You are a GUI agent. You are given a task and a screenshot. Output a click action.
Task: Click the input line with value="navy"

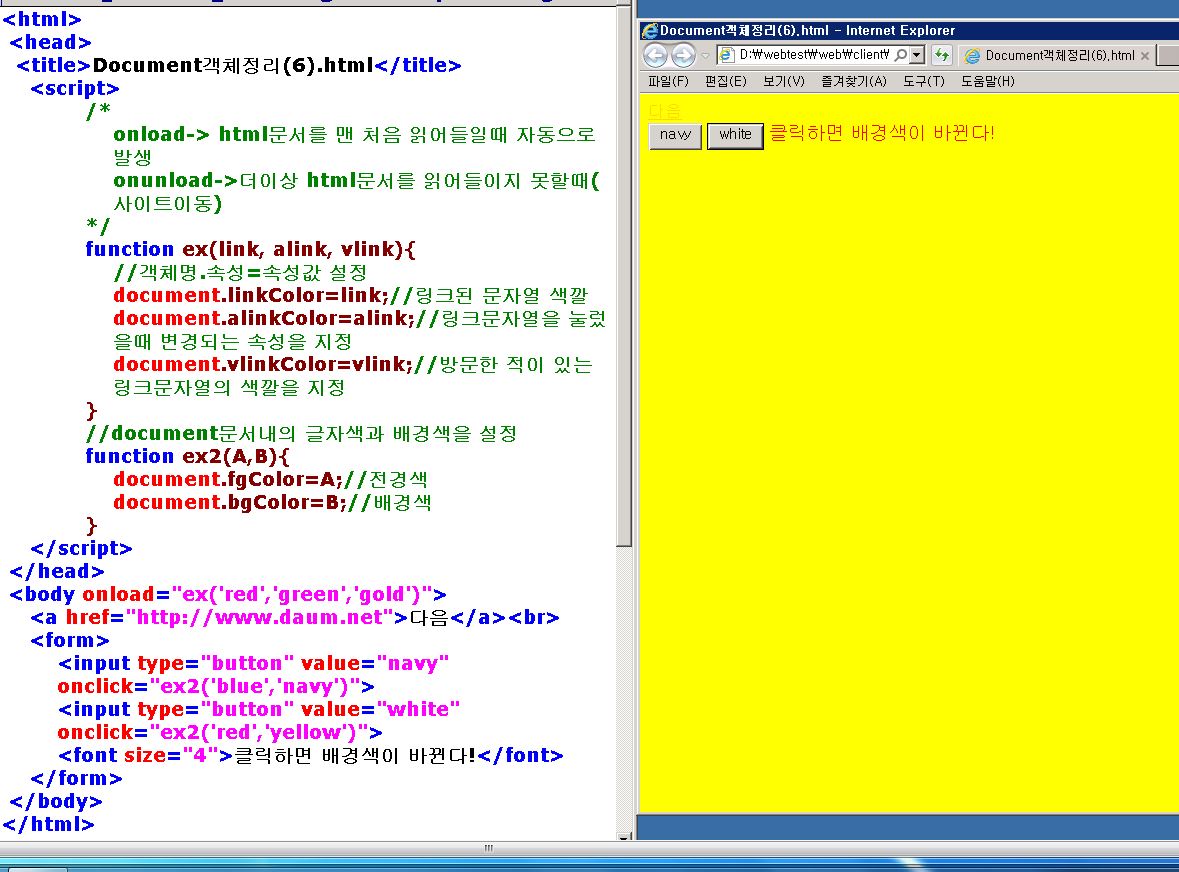click(253, 664)
